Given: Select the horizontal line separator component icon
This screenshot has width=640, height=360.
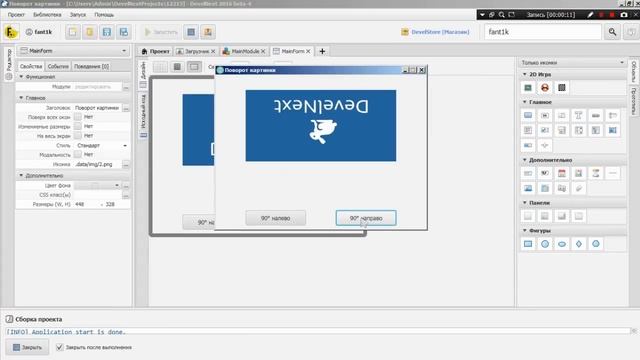Looking at the screenshot, I should pos(612,173).
